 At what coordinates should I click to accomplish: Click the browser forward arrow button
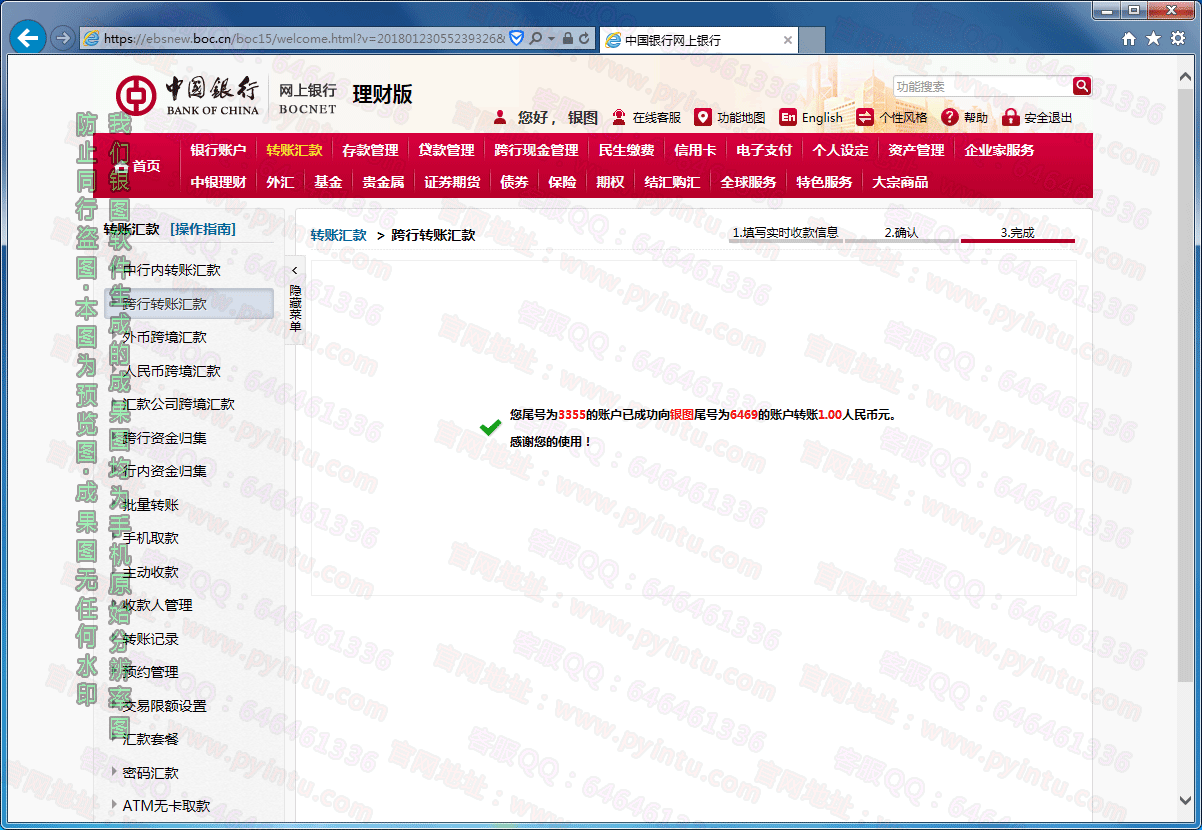coord(62,38)
